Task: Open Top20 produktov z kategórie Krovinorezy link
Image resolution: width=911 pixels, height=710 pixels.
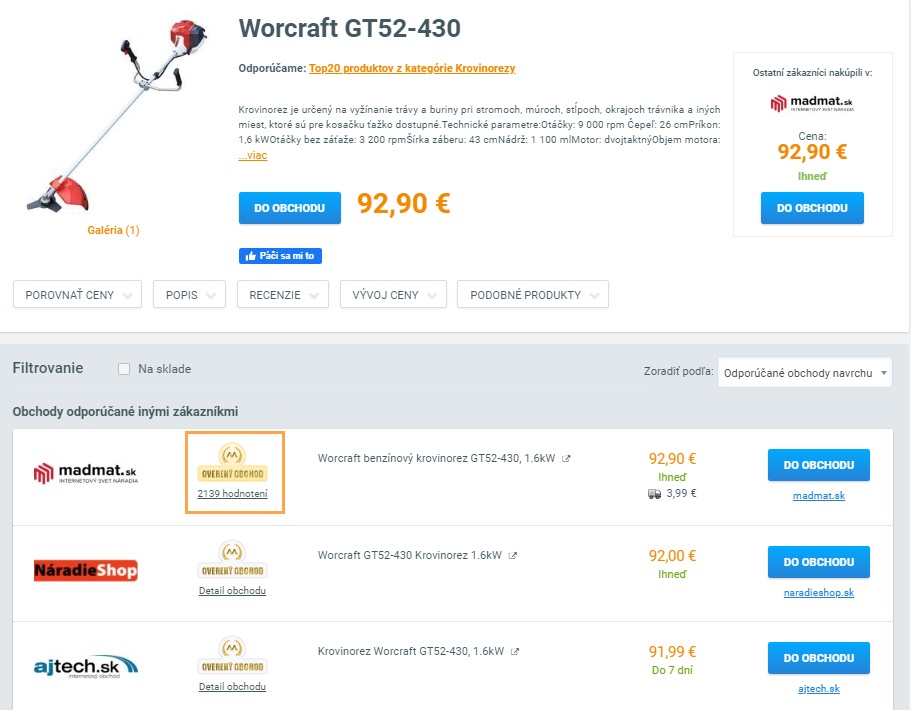Action: (x=412, y=68)
